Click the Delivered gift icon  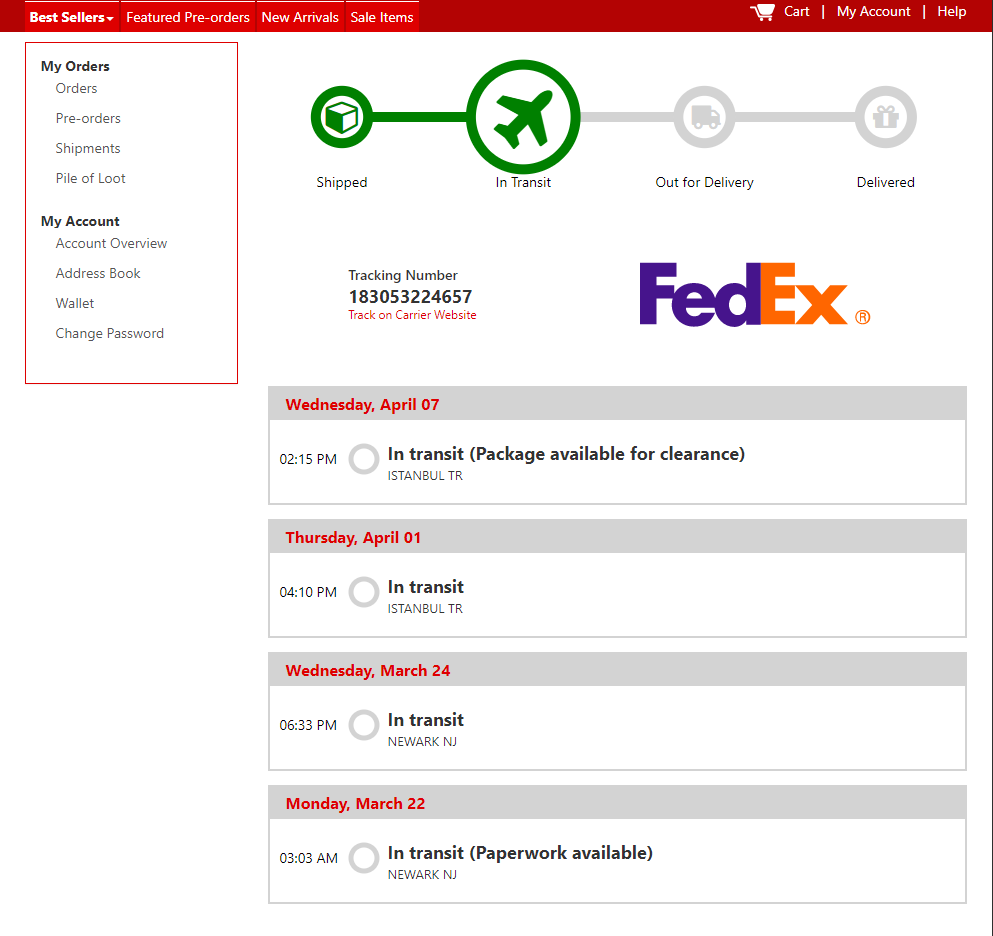coord(885,117)
